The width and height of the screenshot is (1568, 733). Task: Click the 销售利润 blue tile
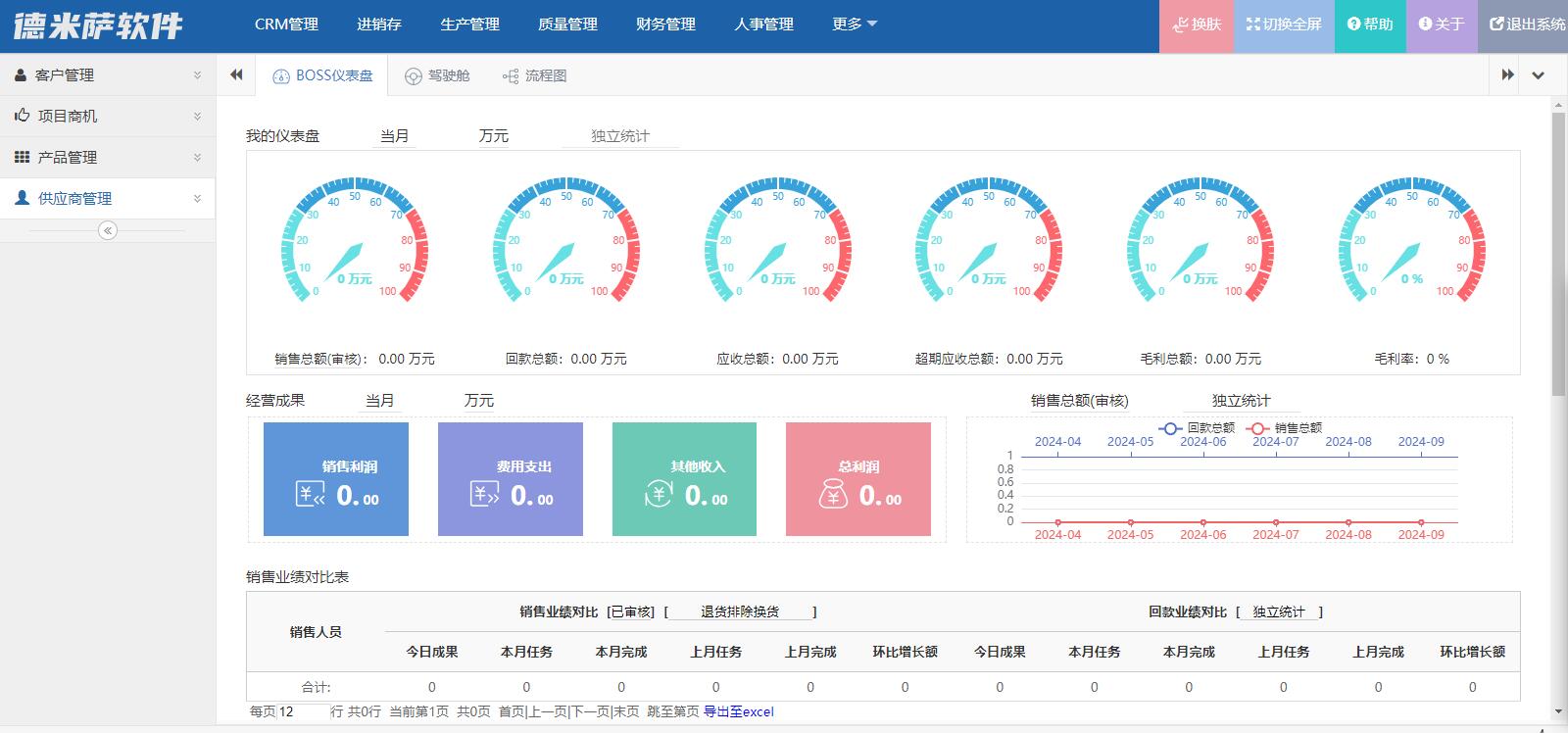(336, 479)
